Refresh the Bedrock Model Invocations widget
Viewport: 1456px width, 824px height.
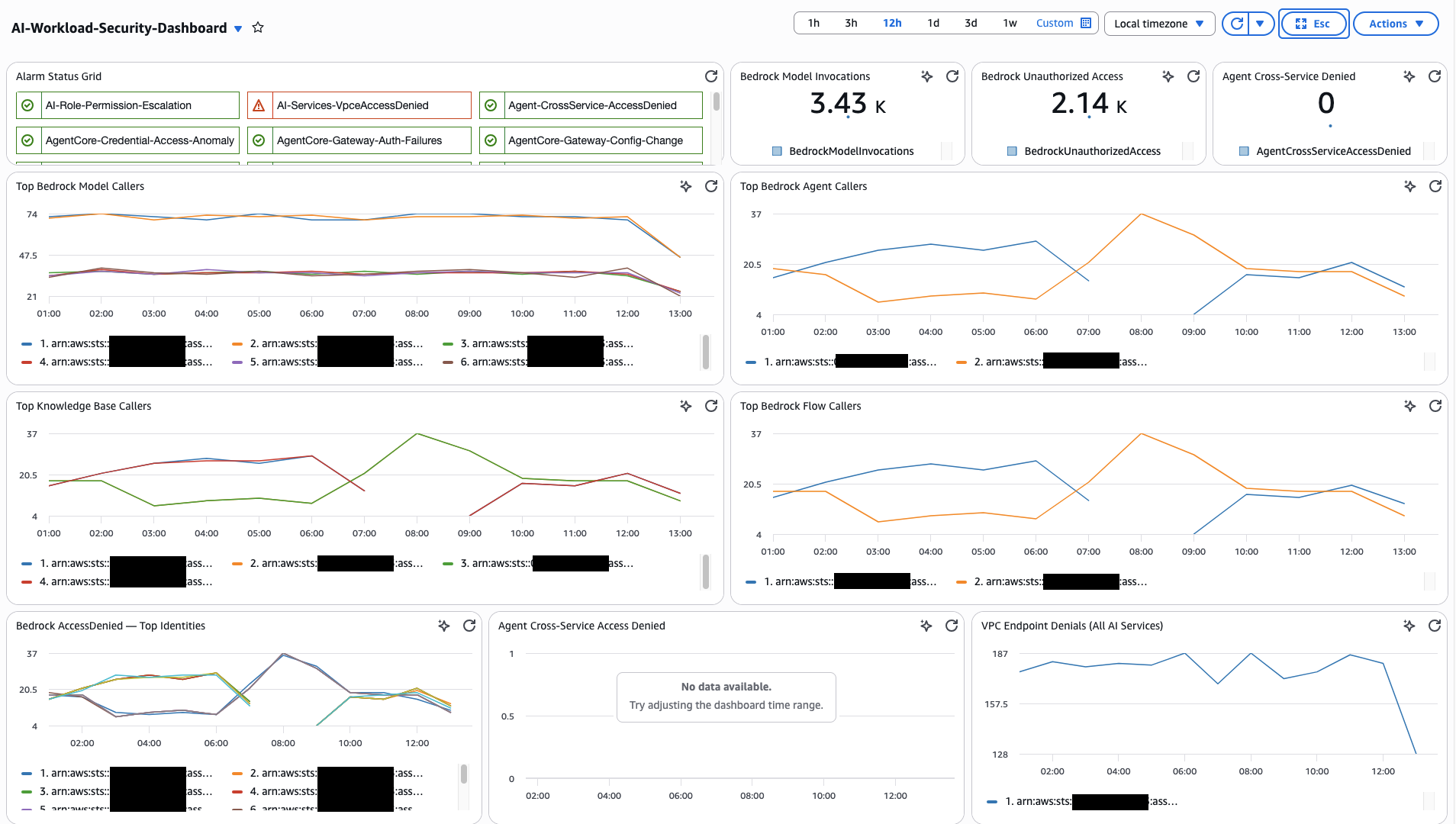[x=952, y=76]
